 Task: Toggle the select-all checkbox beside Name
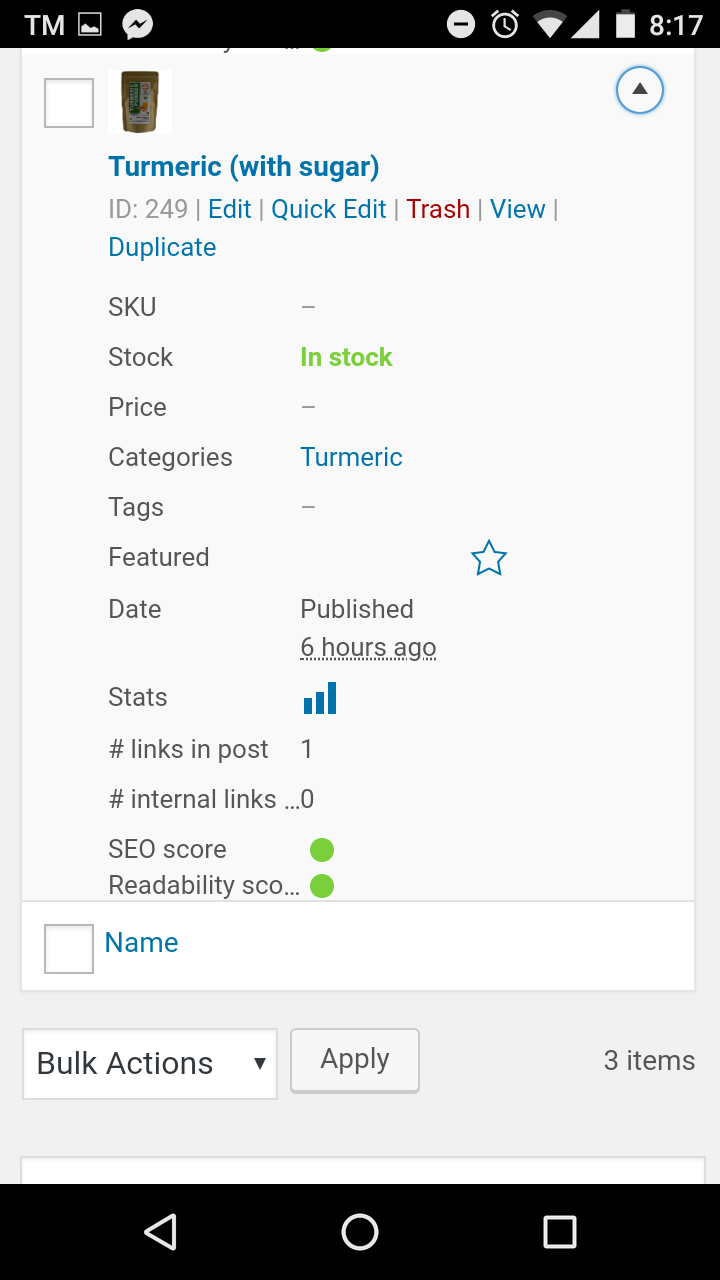(x=69, y=948)
